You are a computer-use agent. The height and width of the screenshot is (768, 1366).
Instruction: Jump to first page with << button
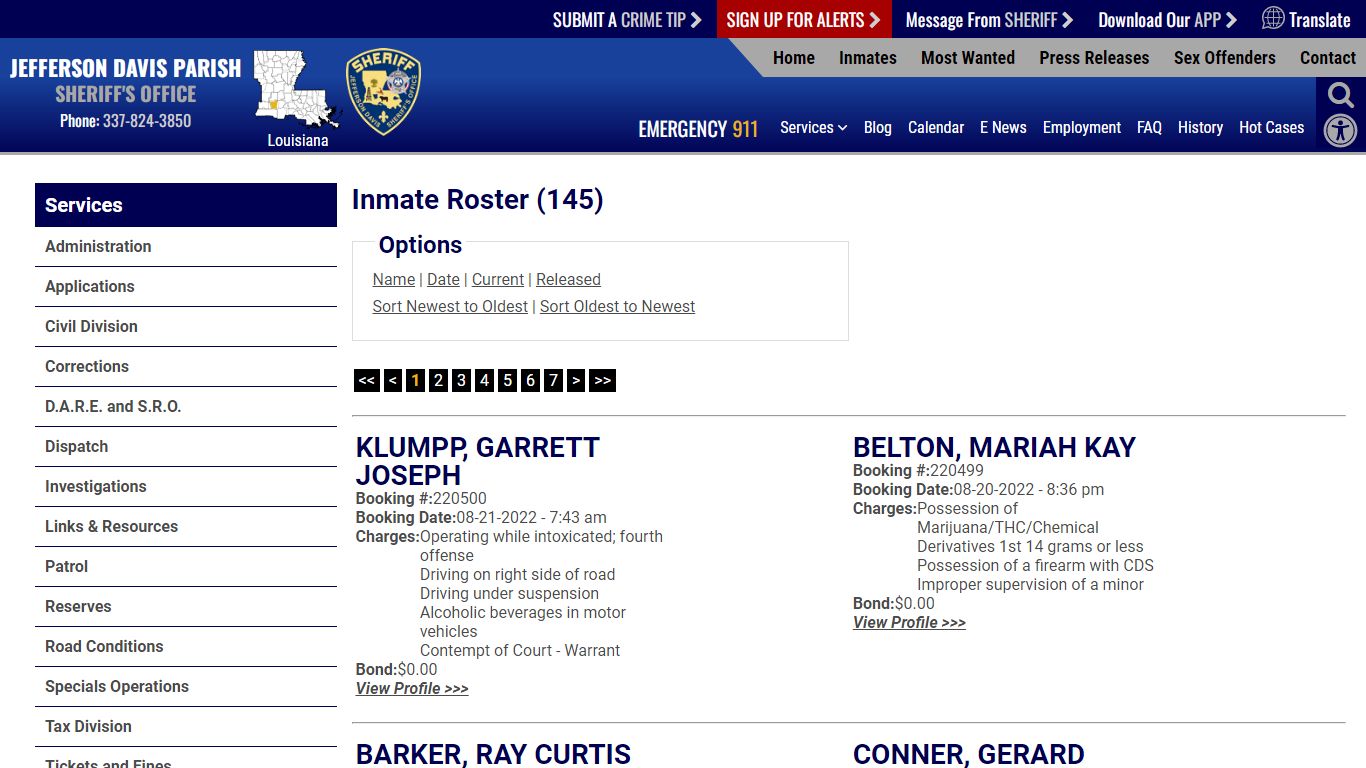367,380
